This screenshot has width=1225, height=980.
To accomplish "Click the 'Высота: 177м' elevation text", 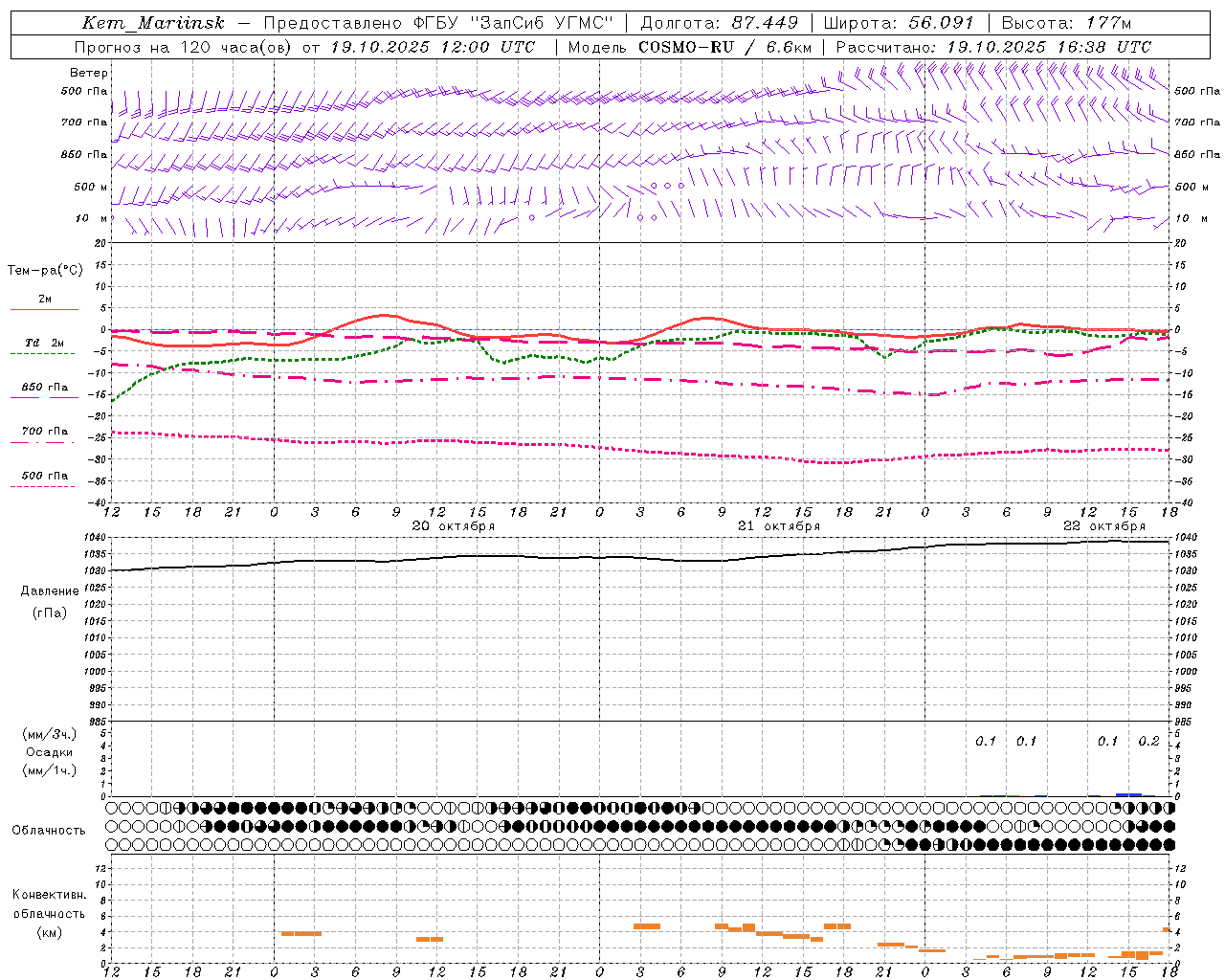I will [x=1066, y=23].
